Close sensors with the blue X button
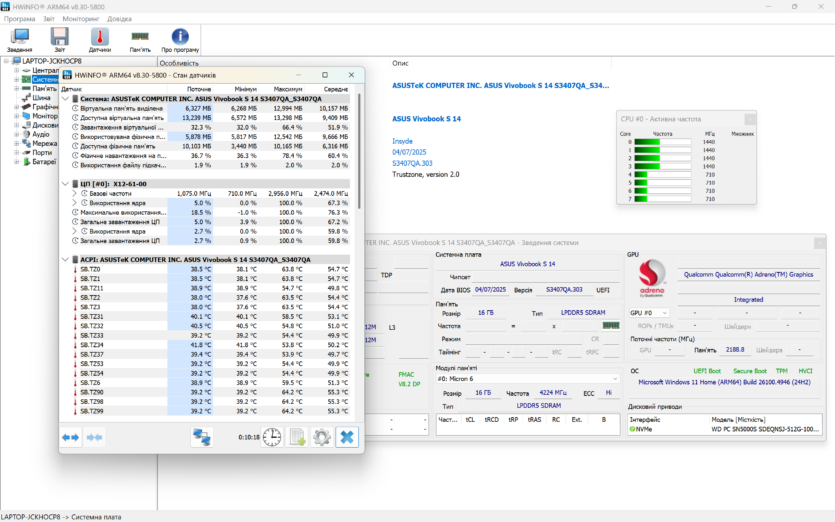This screenshot has height=522, width=835. tap(347, 437)
